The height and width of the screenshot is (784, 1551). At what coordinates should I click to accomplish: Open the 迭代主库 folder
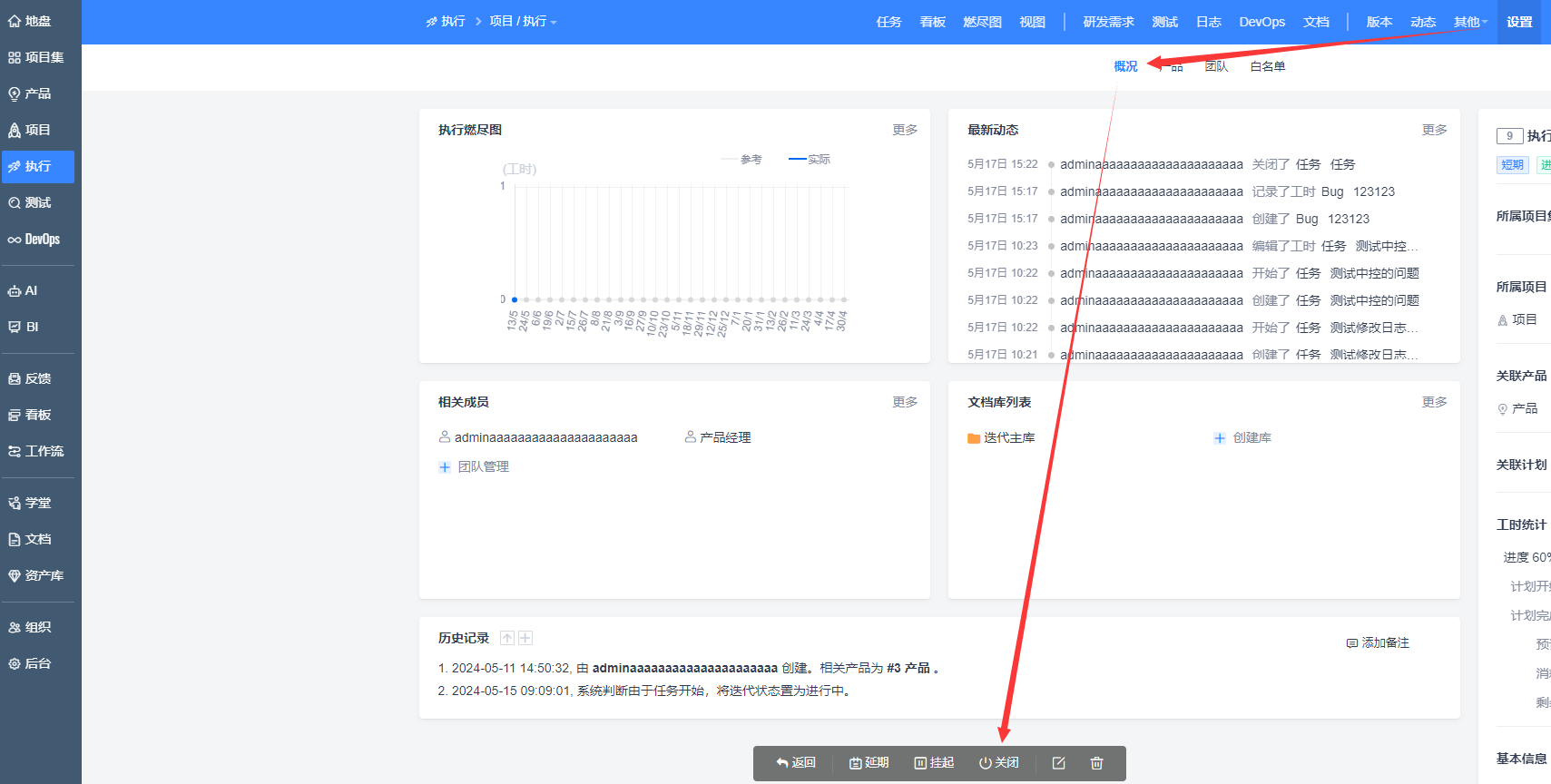[1001, 437]
